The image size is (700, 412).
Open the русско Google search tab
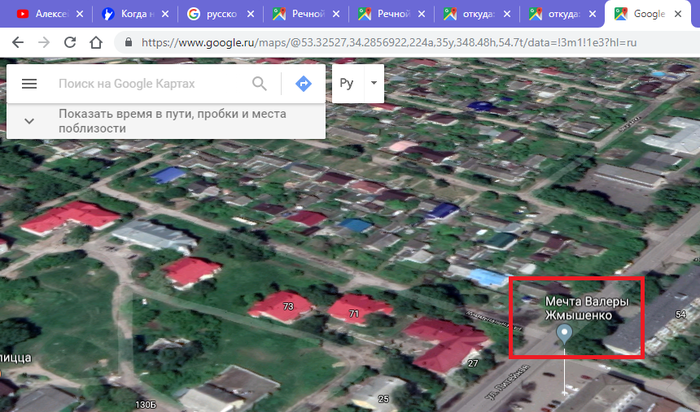(214, 14)
